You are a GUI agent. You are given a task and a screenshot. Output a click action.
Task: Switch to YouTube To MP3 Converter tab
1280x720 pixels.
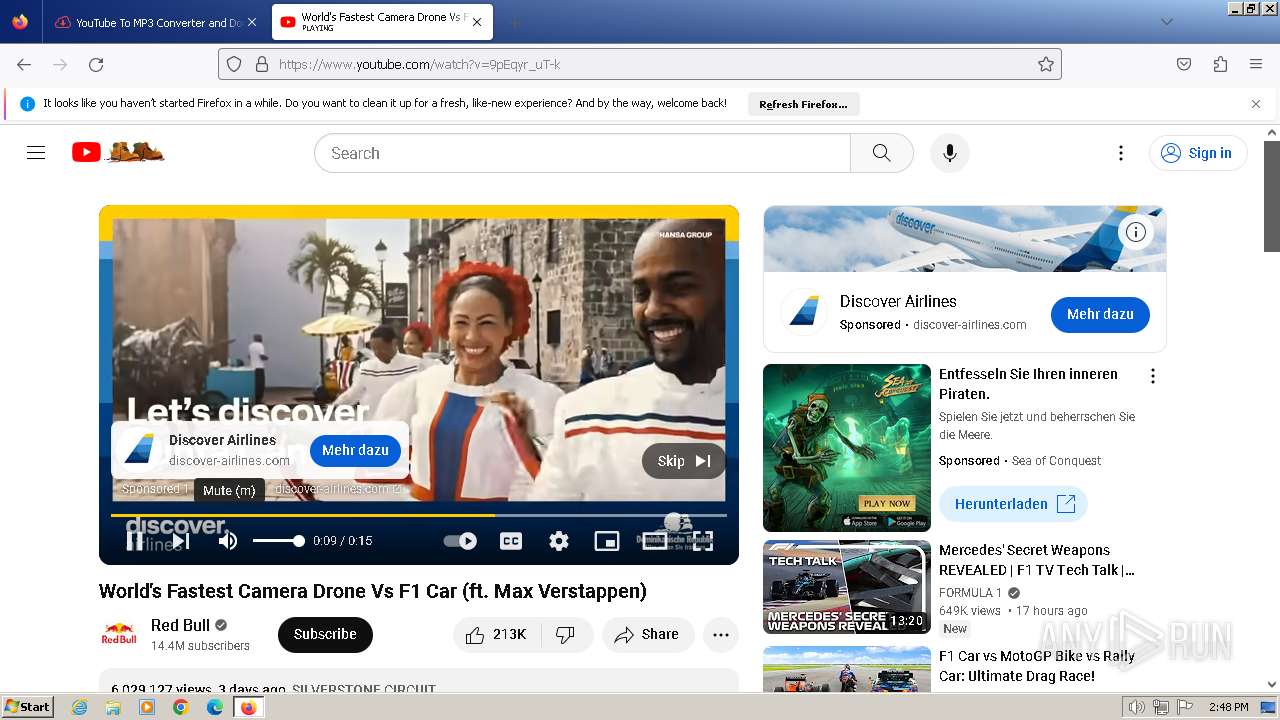coord(148,22)
